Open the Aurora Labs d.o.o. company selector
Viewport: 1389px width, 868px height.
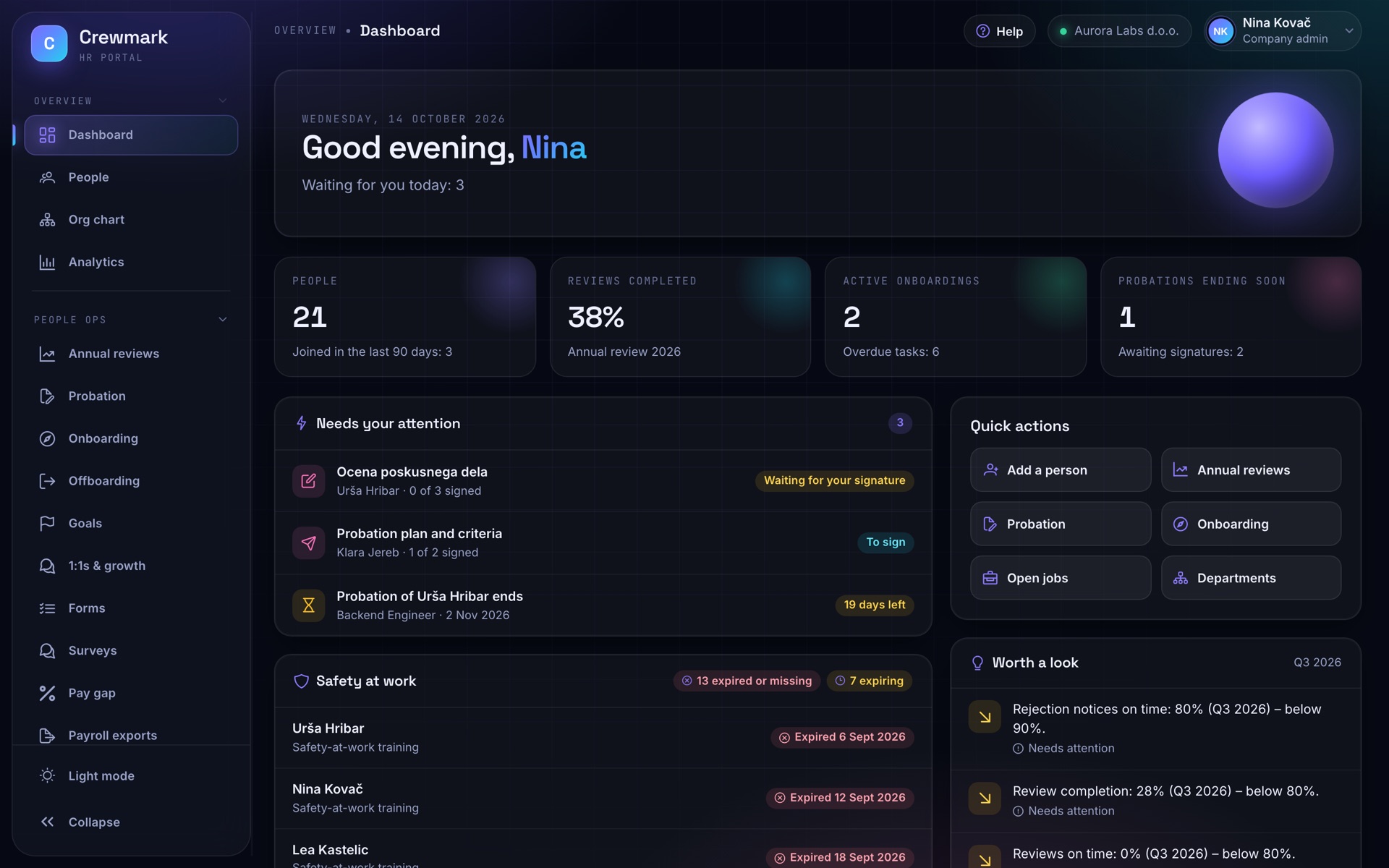point(1119,31)
